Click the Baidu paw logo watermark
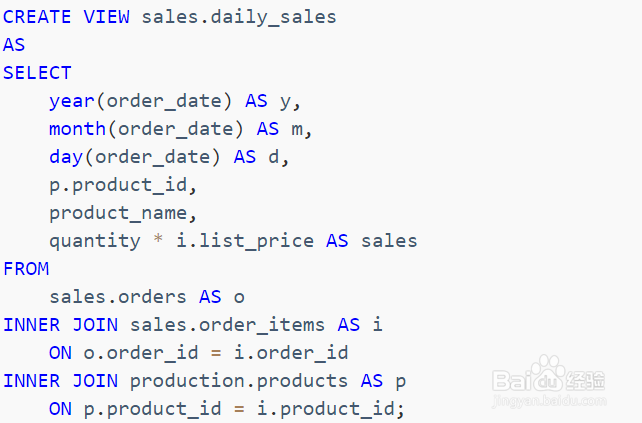This screenshot has height=423, width=642. [x=549, y=375]
